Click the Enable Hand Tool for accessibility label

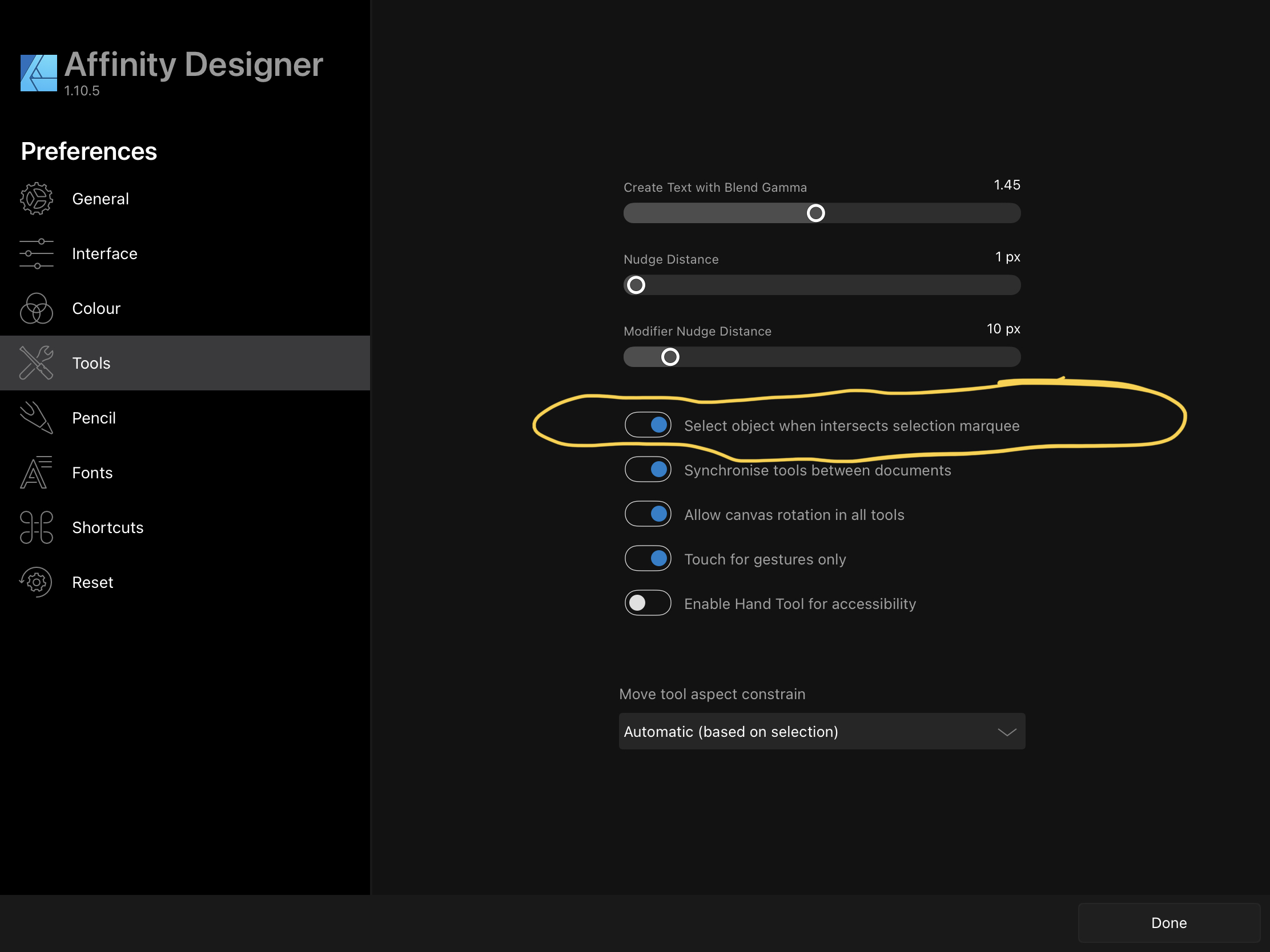pyautogui.click(x=800, y=604)
